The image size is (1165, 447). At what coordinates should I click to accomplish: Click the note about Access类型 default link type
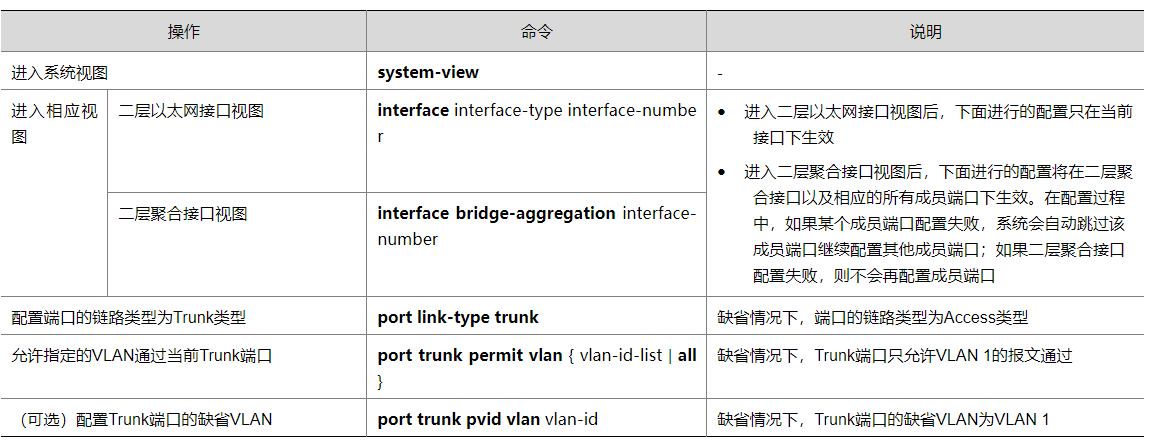point(872,318)
